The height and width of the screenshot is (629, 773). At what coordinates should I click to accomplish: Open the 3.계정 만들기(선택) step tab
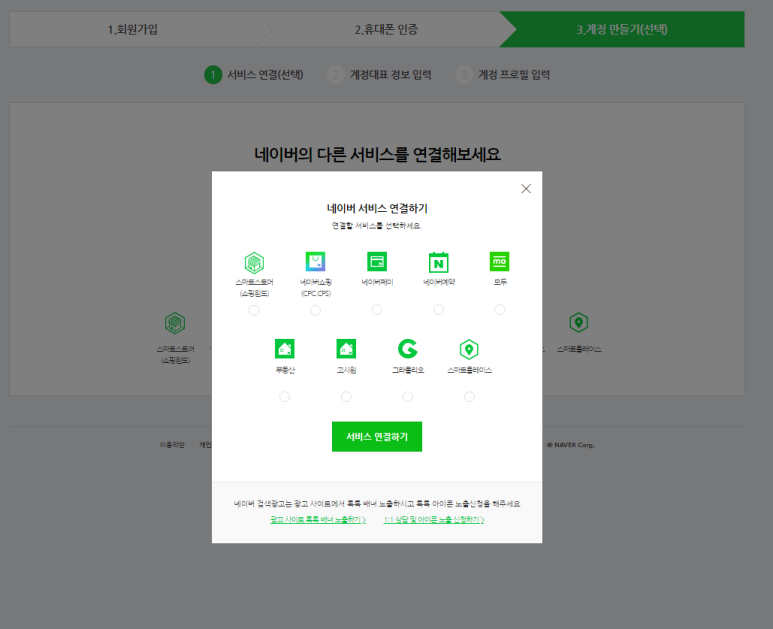pyautogui.click(x=622, y=30)
